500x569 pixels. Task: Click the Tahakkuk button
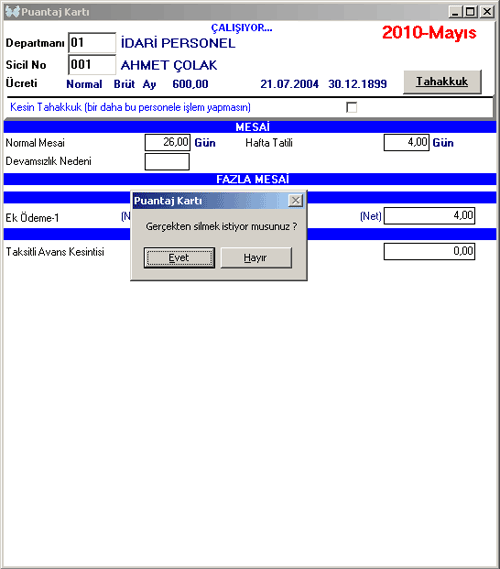442,82
